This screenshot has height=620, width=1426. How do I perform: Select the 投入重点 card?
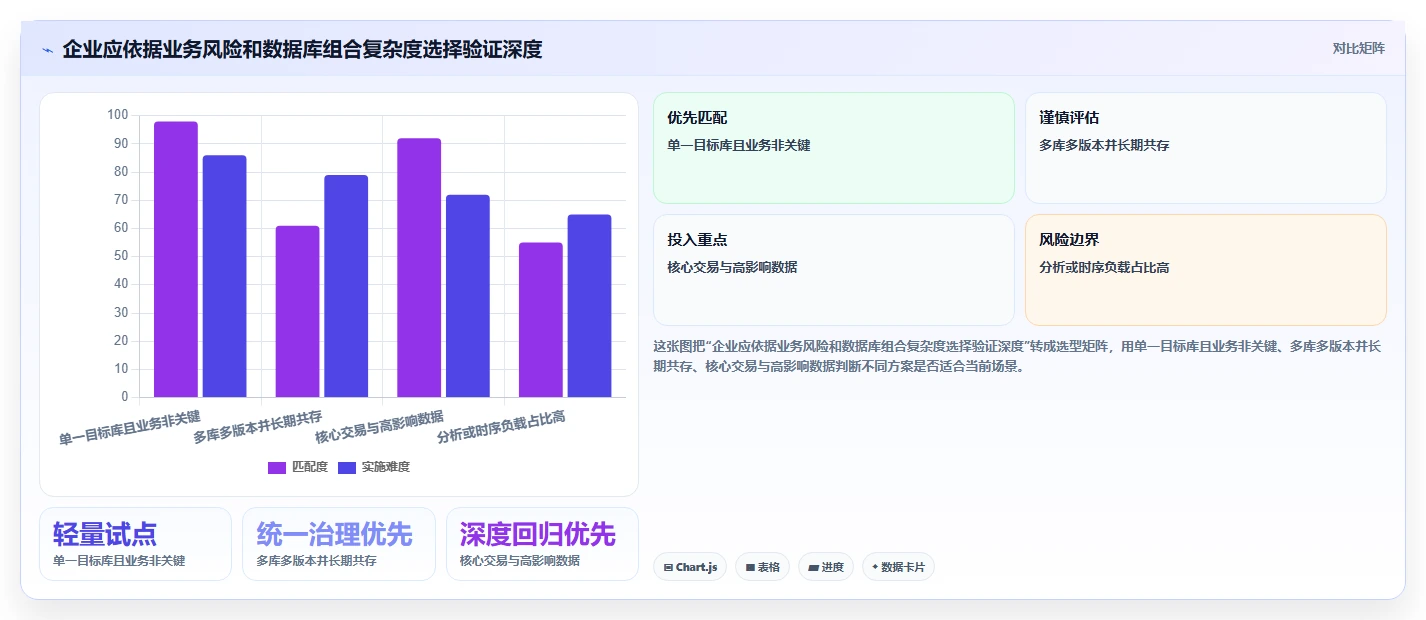point(834,270)
